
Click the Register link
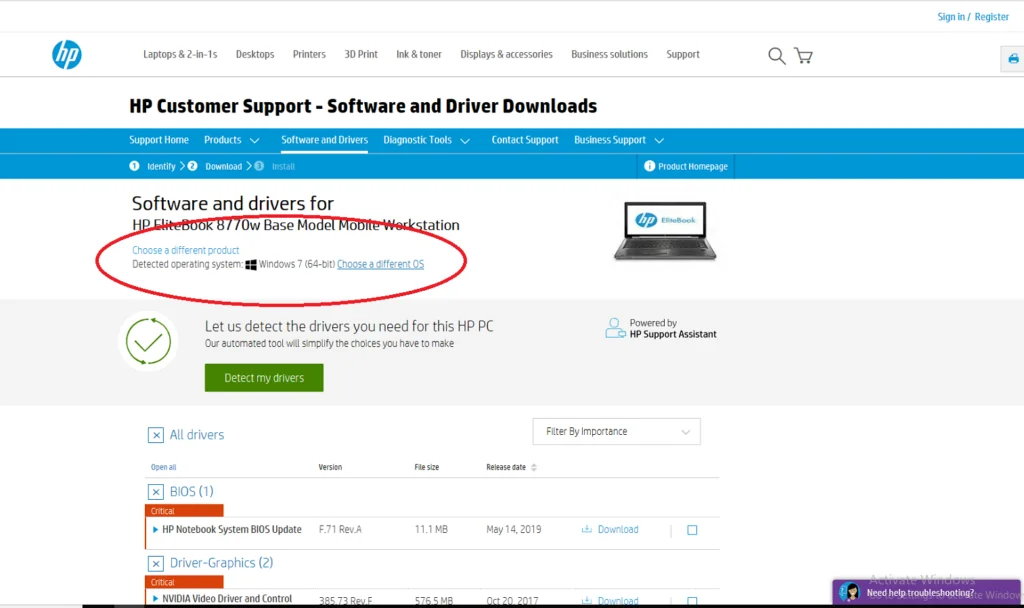pyautogui.click(x=991, y=17)
